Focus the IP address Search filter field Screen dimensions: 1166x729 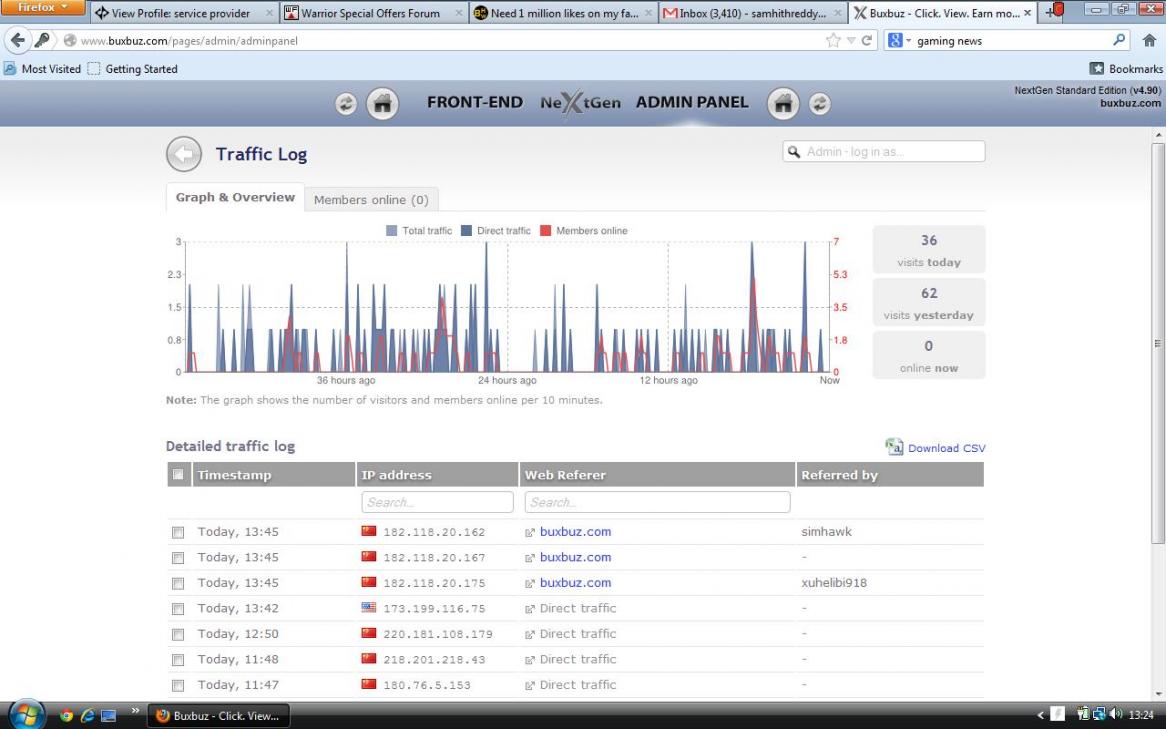[x=437, y=502]
